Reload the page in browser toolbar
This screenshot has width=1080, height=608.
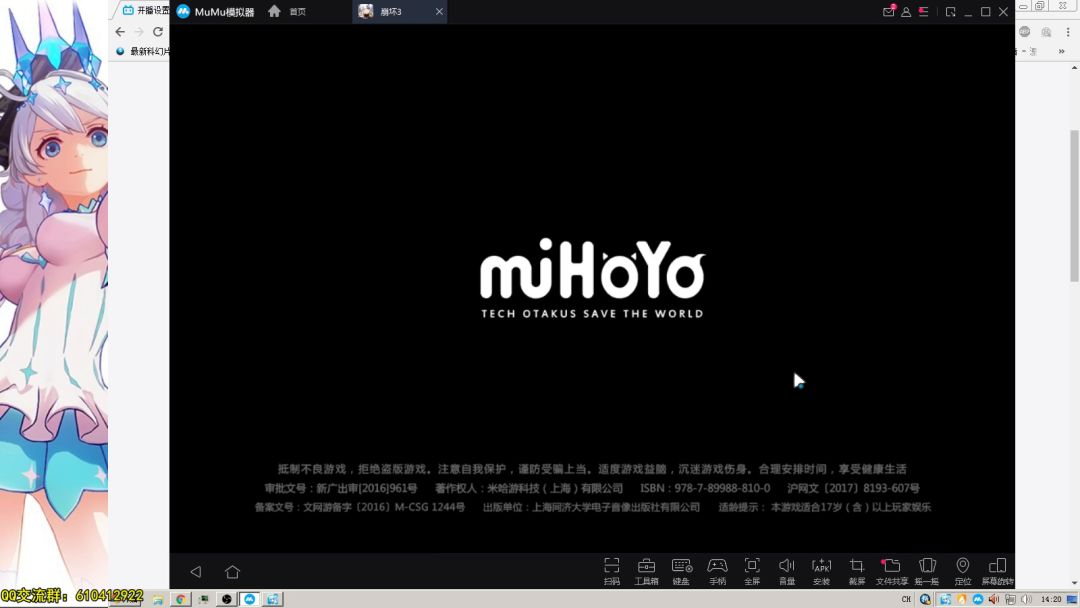158,32
